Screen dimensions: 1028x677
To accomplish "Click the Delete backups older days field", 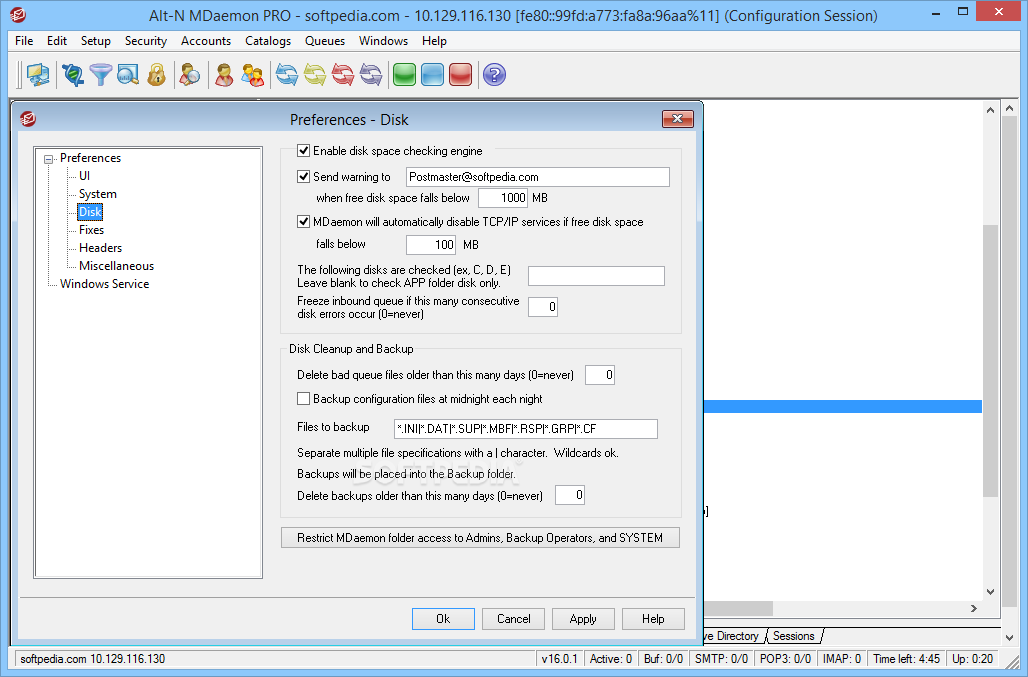I will pyautogui.click(x=570, y=495).
